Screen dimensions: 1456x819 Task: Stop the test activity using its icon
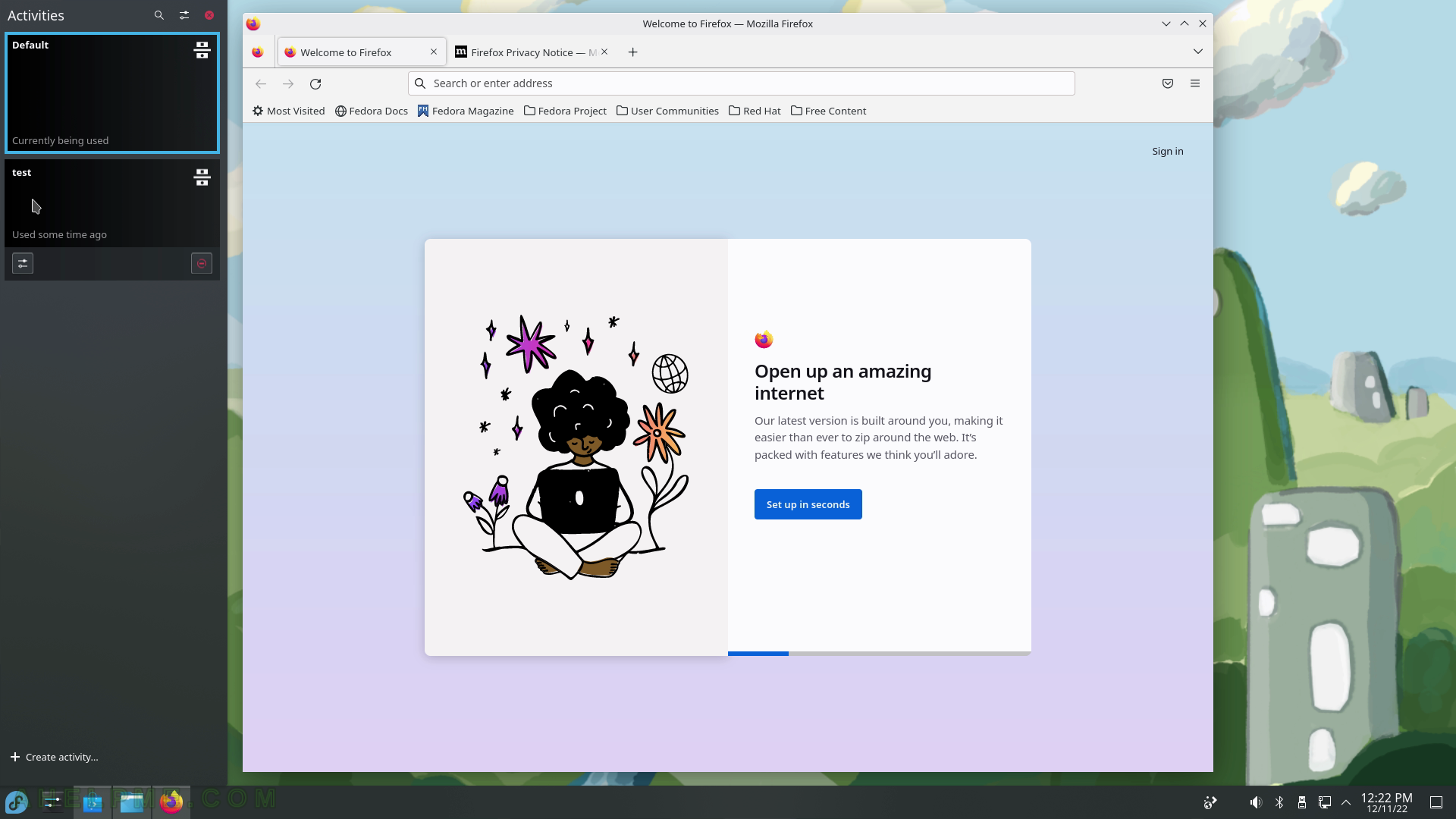click(202, 177)
